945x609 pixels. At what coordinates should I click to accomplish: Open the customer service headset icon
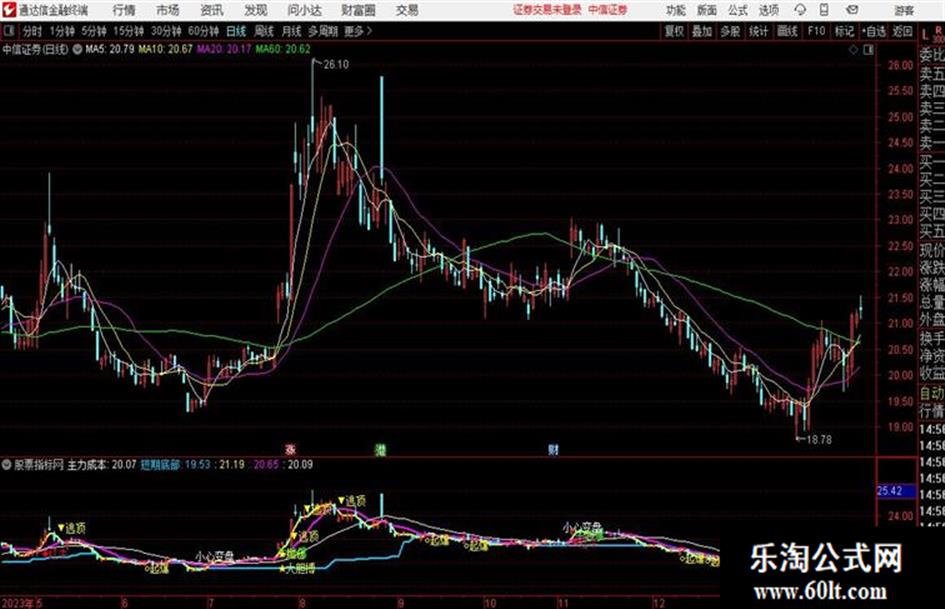tap(800, 10)
